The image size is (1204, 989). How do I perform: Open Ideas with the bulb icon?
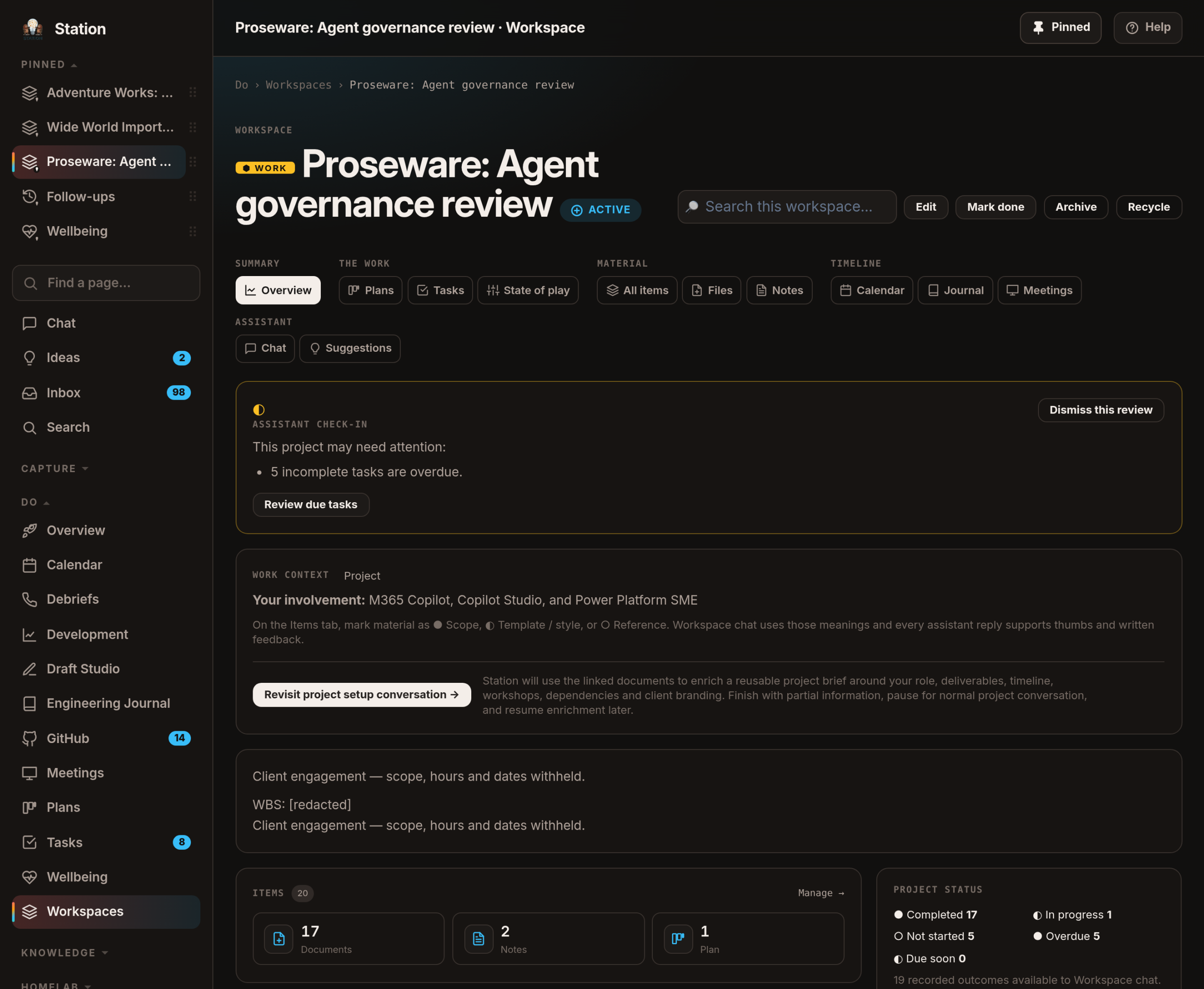106,358
